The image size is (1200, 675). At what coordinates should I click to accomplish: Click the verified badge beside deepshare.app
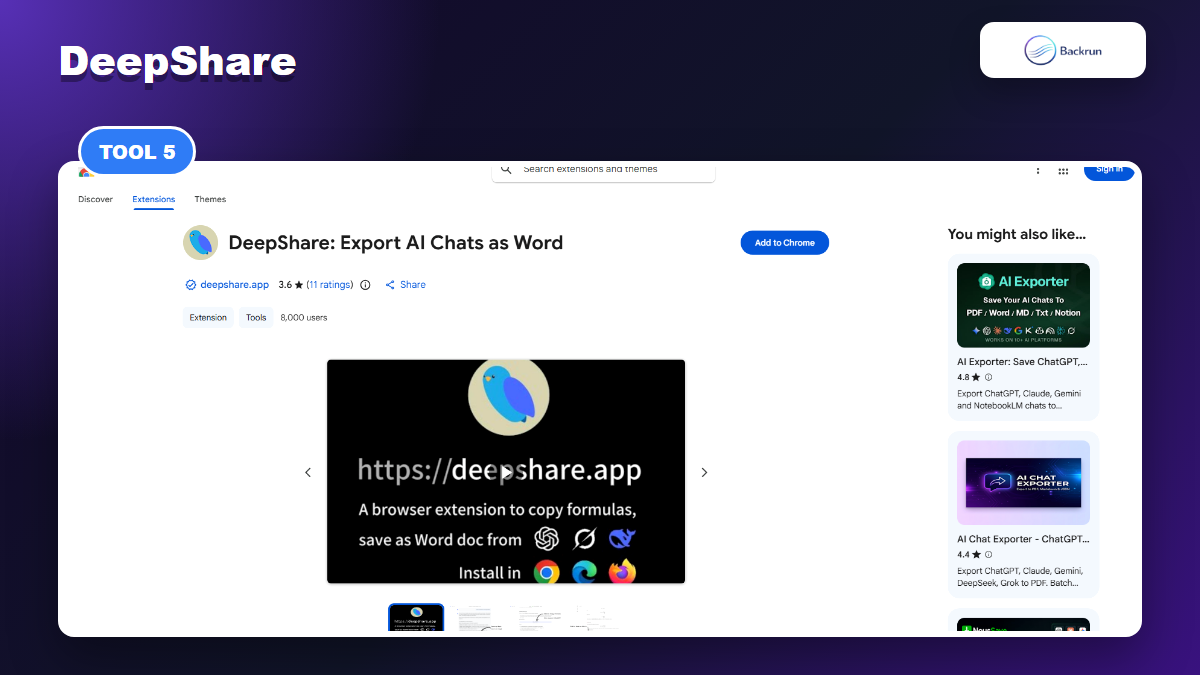click(x=190, y=285)
